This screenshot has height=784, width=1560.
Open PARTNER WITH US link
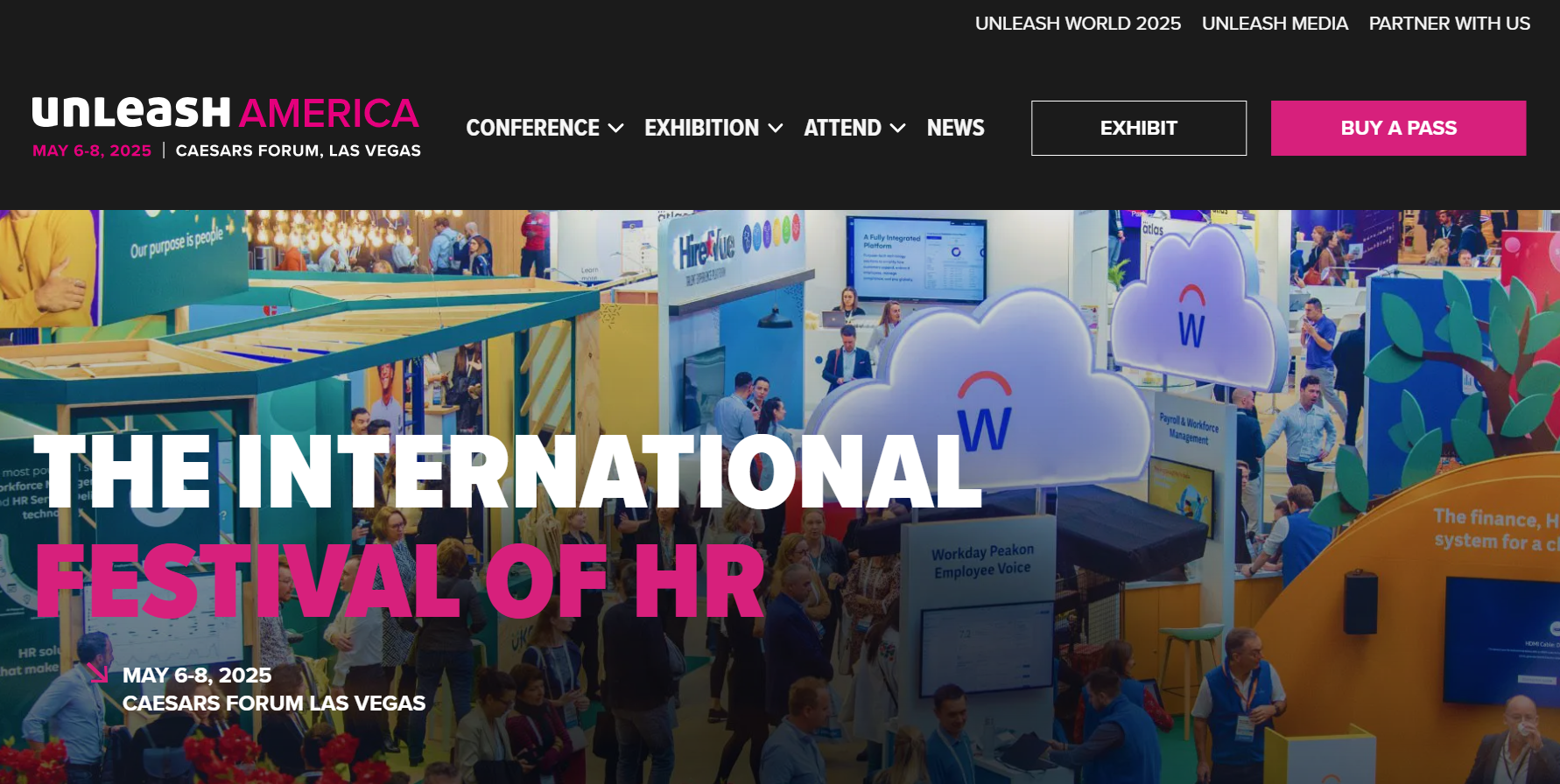(x=1450, y=24)
